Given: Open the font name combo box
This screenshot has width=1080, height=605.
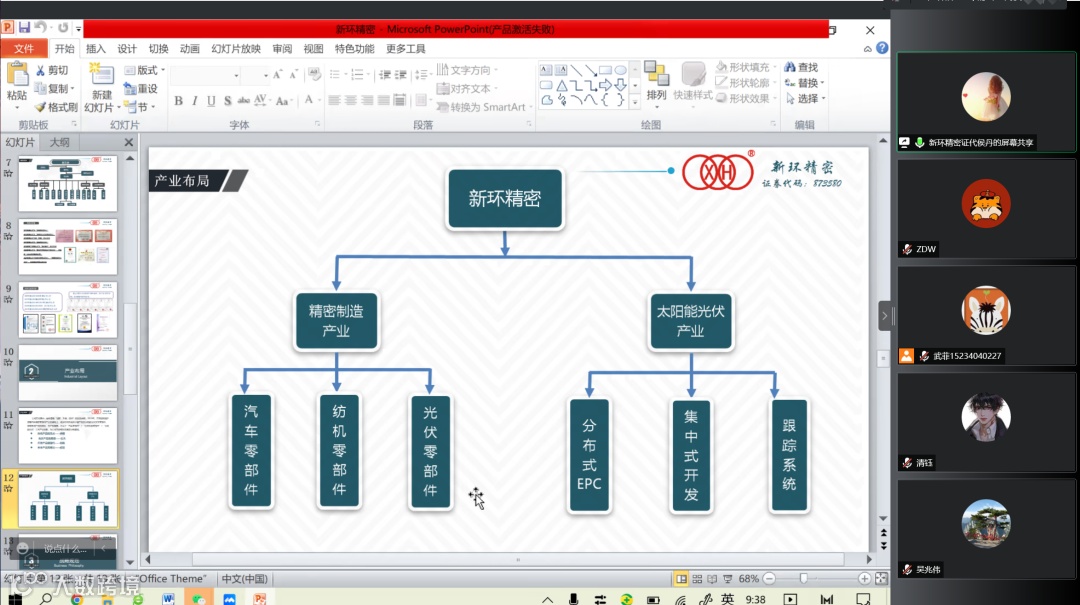Looking at the screenshot, I should pos(205,74).
